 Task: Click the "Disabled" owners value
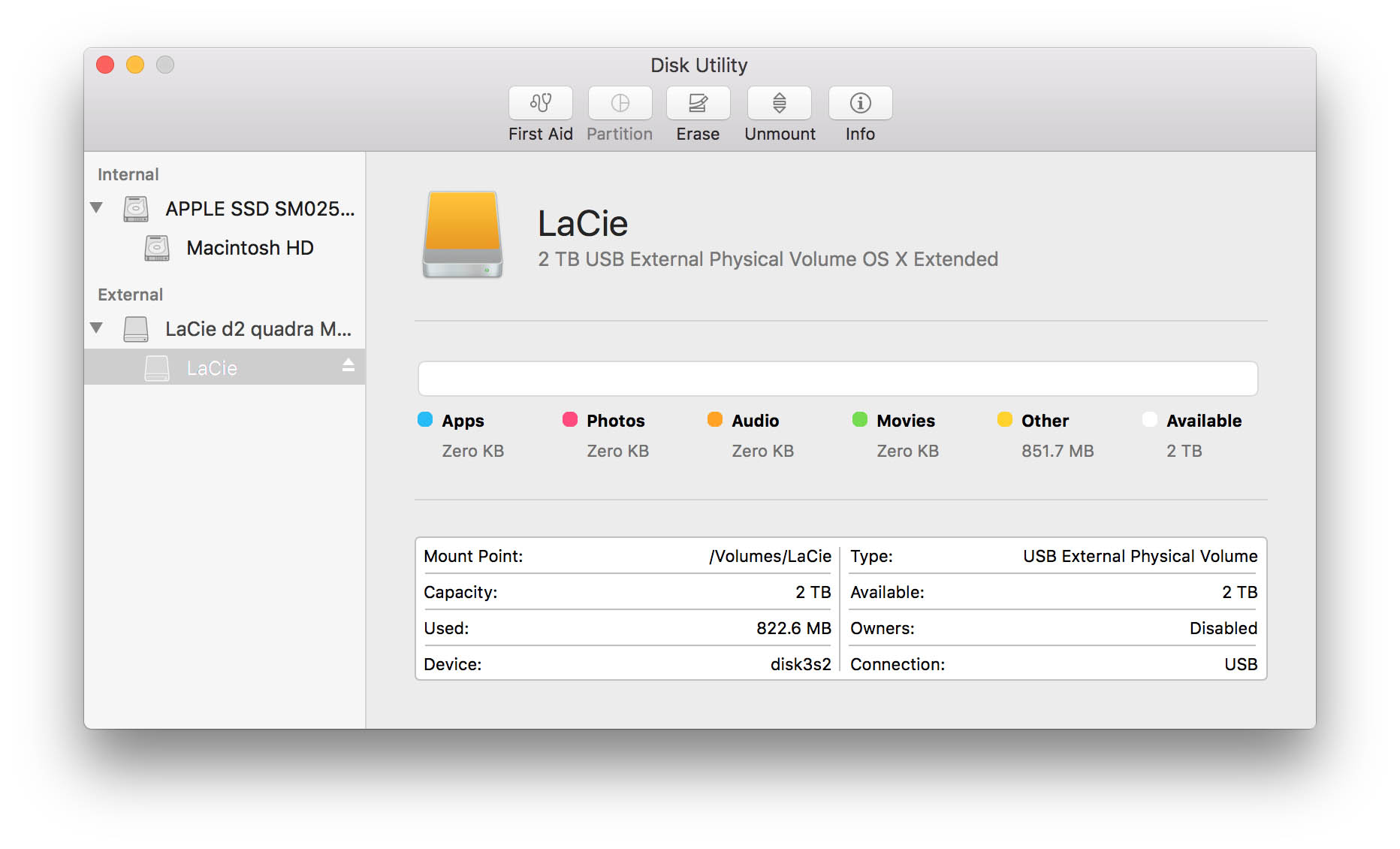[1223, 629]
